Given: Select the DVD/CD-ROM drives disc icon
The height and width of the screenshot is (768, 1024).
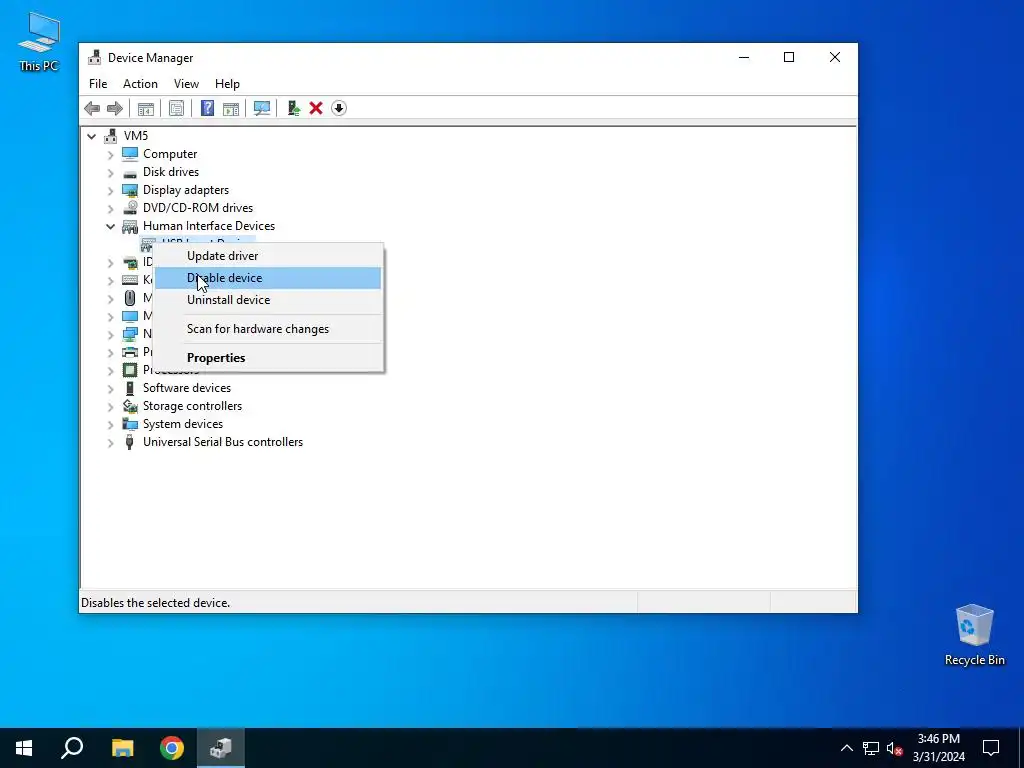Looking at the screenshot, I should pyautogui.click(x=130, y=208).
